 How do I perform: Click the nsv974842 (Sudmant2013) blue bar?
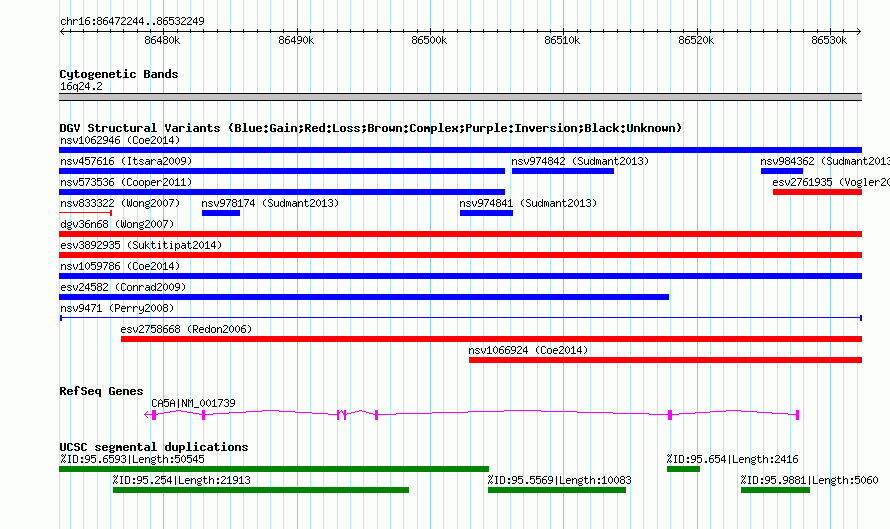tap(562, 171)
